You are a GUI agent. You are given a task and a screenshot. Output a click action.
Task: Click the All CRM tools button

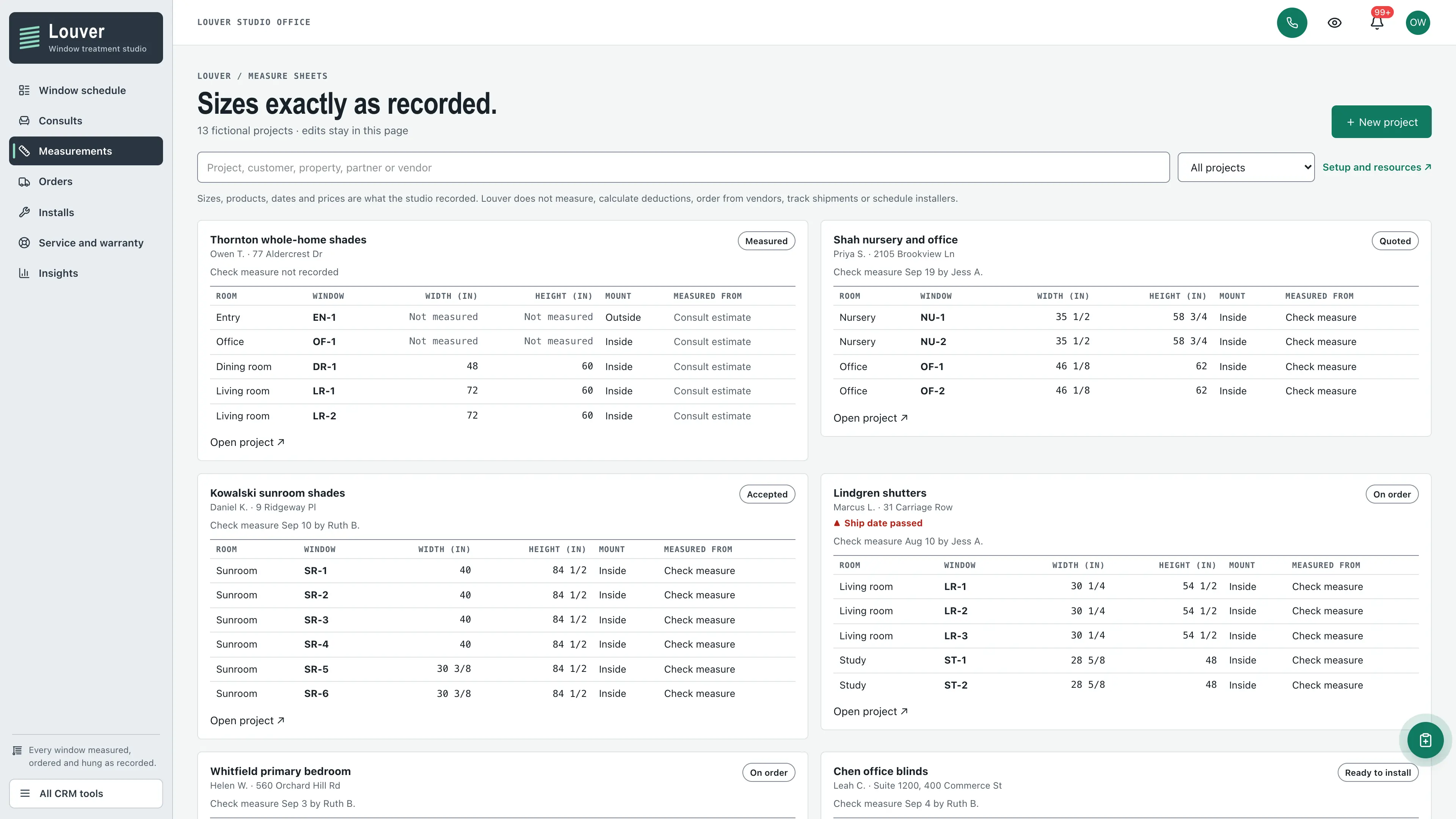tap(86, 793)
